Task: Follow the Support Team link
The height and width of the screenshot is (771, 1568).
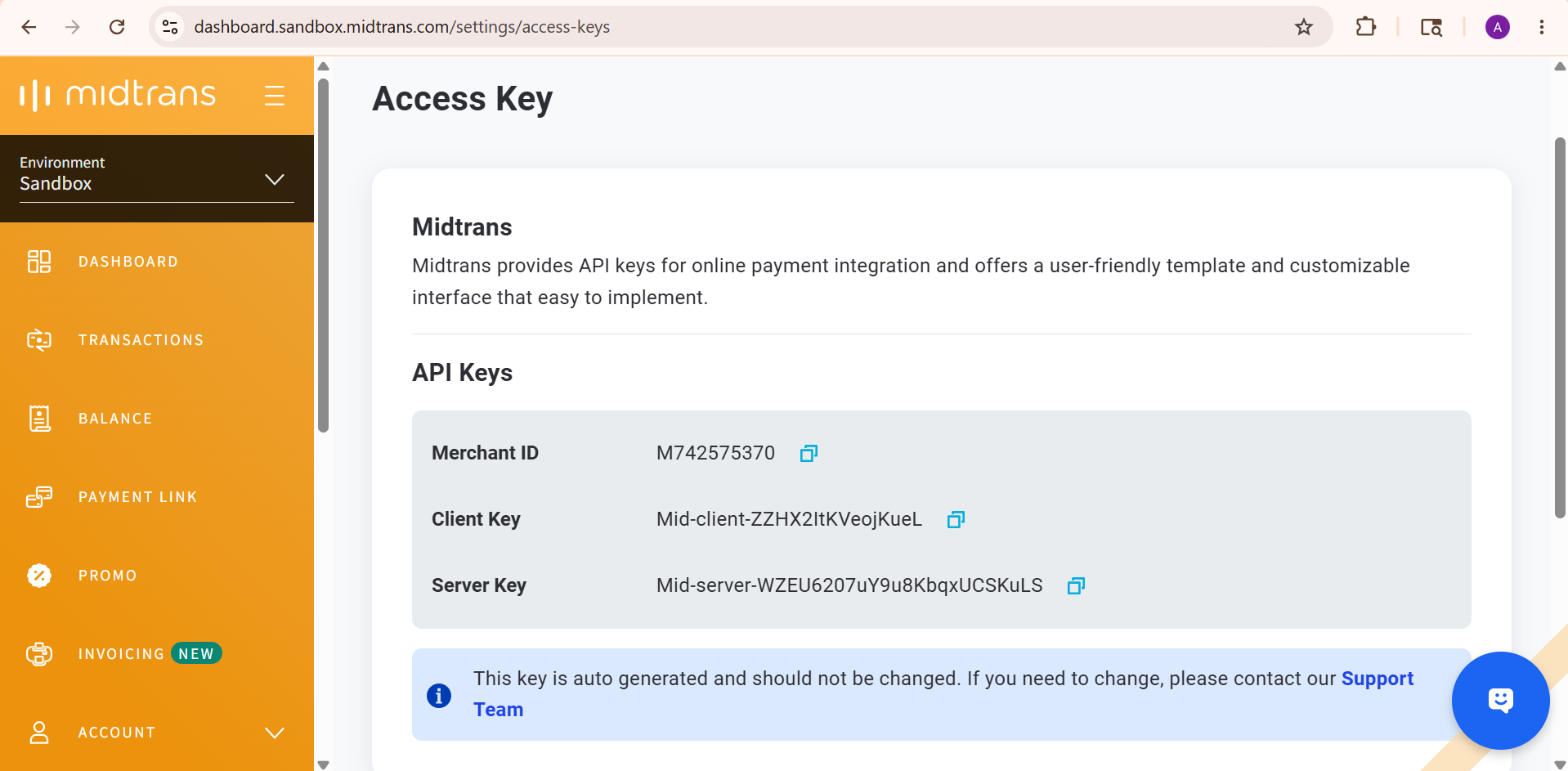Action: pyautogui.click(x=1377, y=679)
